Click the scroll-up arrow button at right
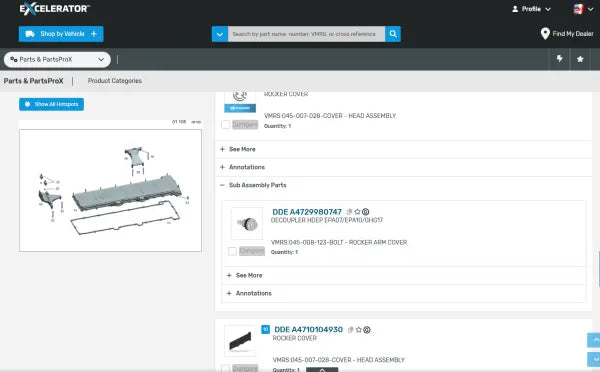The height and width of the screenshot is (372, 600). coord(595,340)
